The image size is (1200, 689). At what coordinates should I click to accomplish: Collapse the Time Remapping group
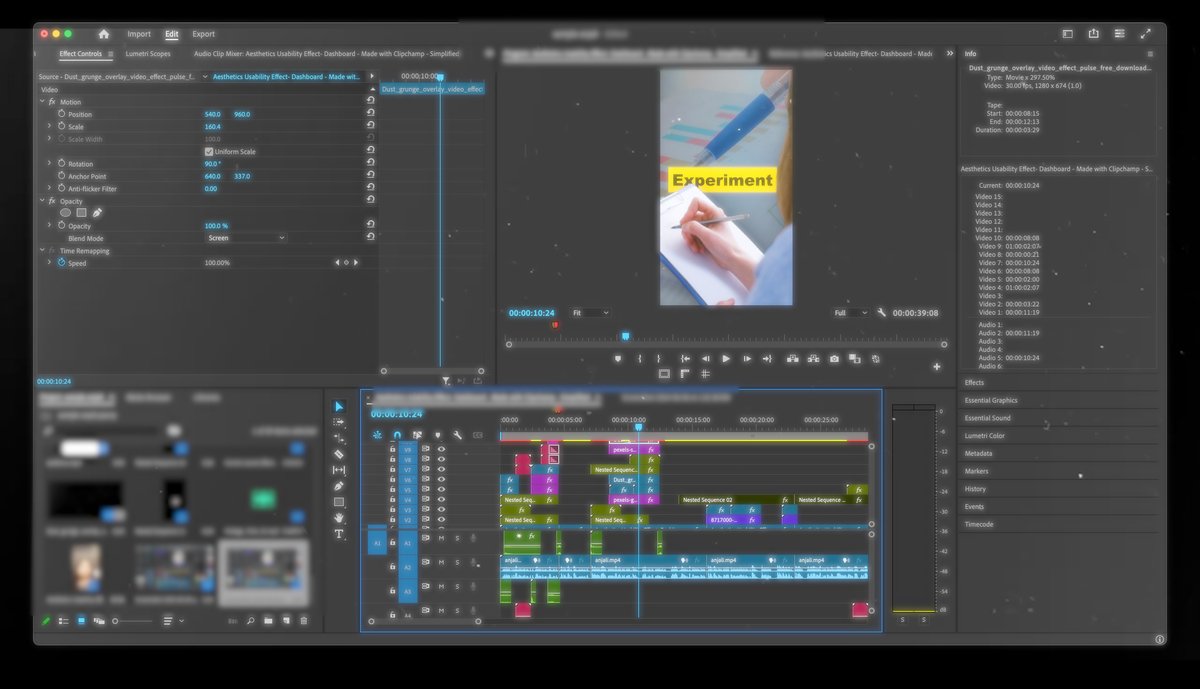pyautogui.click(x=42, y=250)
